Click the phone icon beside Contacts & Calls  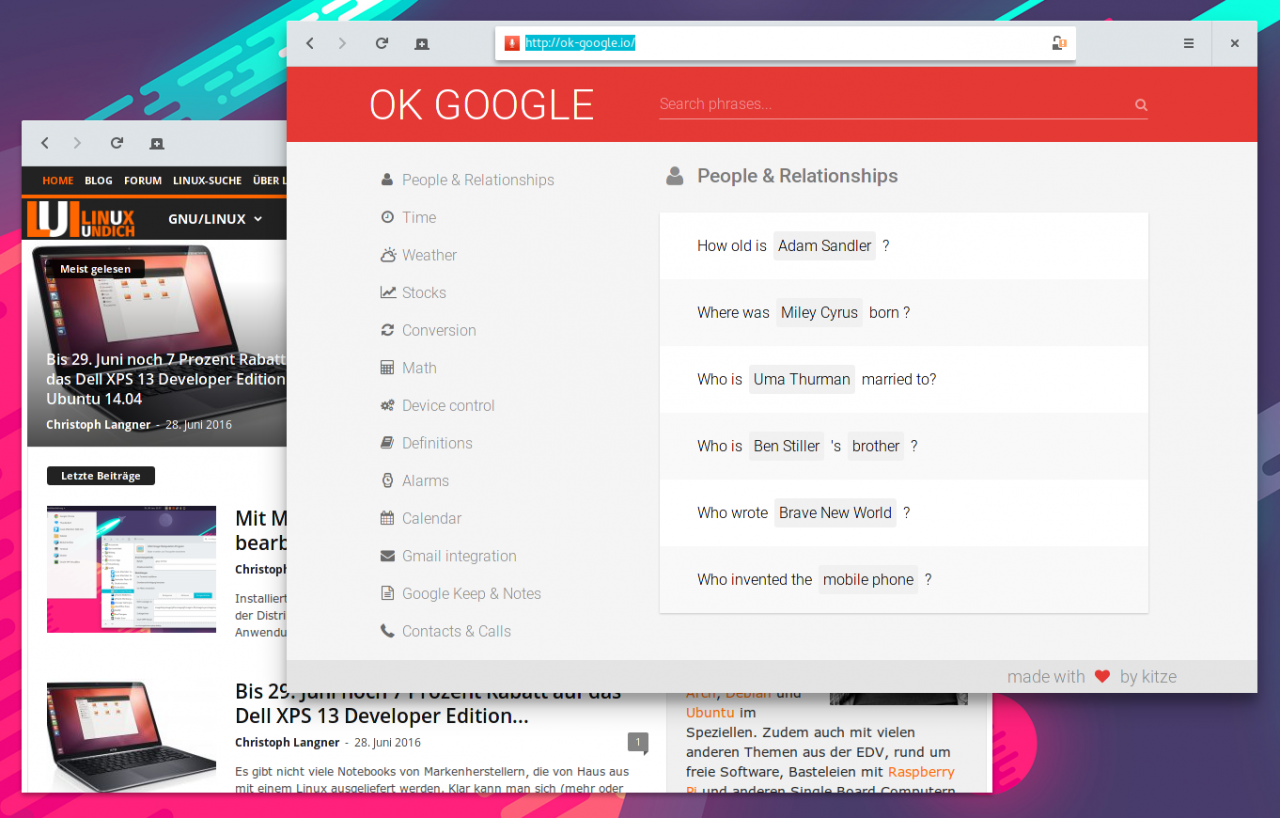(x=387, y=631)
